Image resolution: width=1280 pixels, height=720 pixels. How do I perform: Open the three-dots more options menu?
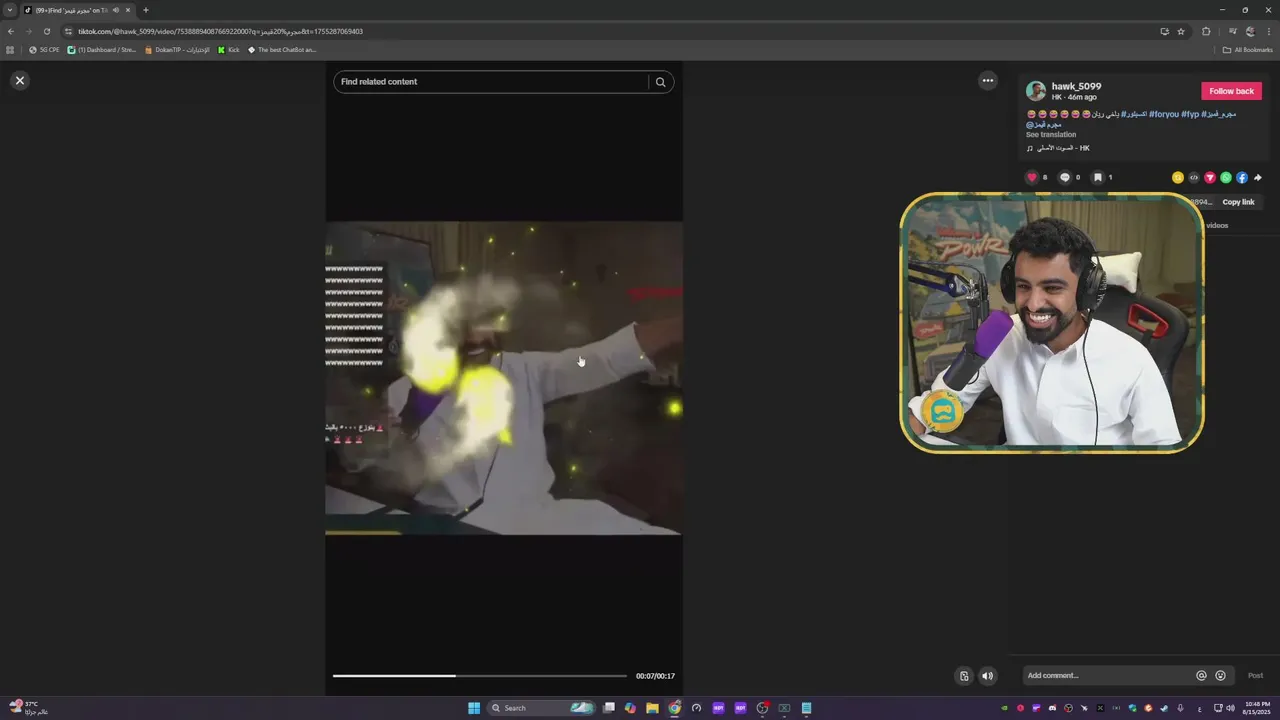[x=988, y=81]
